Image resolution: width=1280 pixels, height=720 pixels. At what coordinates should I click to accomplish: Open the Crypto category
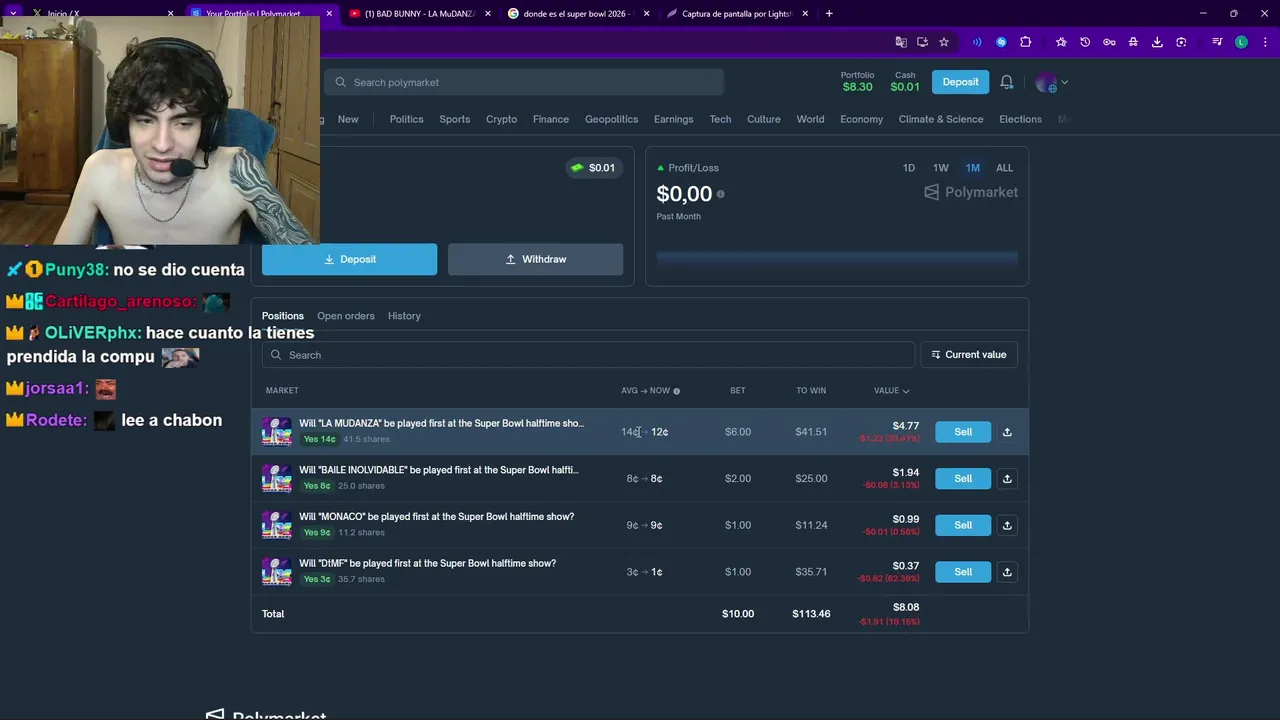(x=501, y=119)
